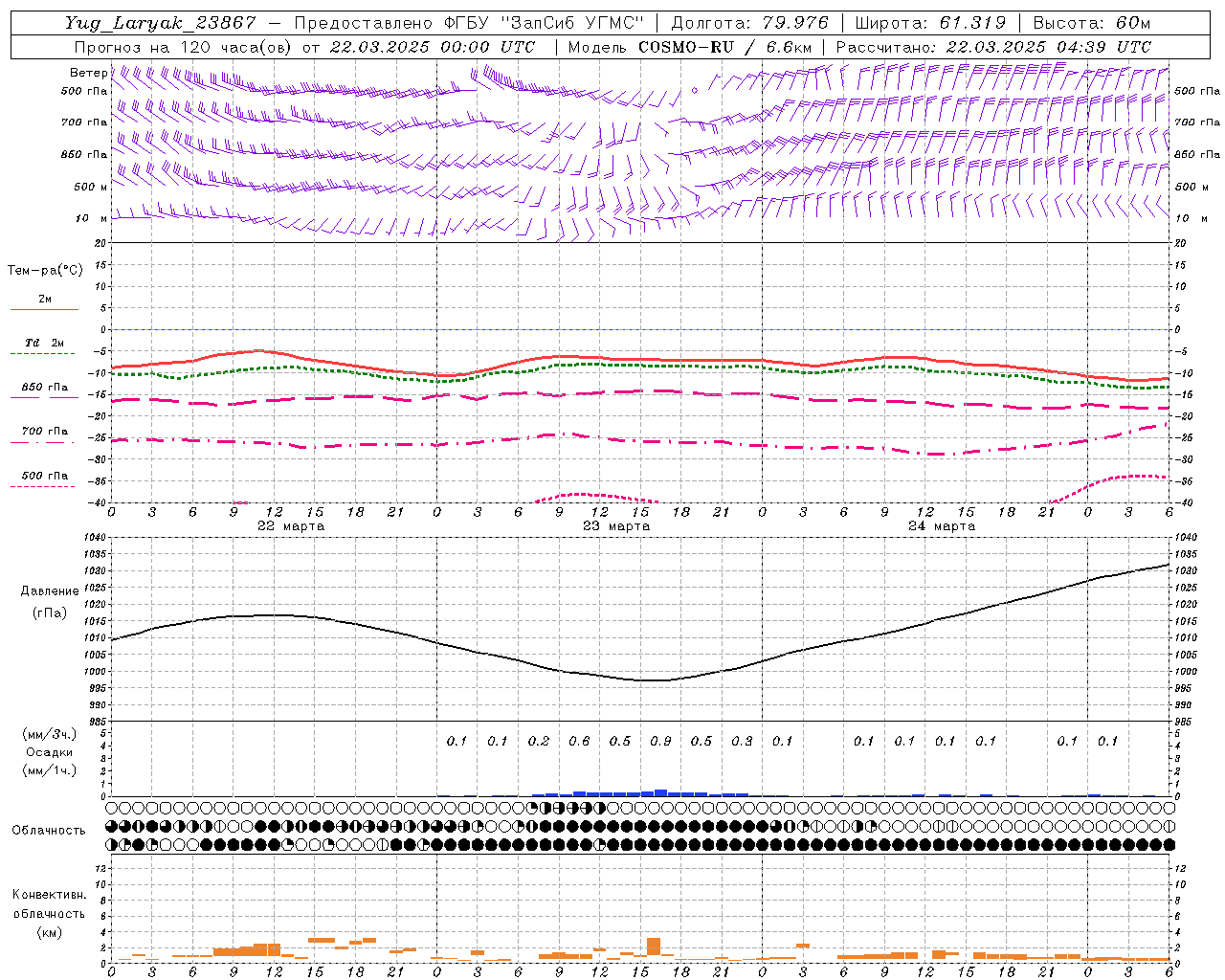Click the Высота: 60м header field
Screen dimensions: 1225x980
[1092, 23]
